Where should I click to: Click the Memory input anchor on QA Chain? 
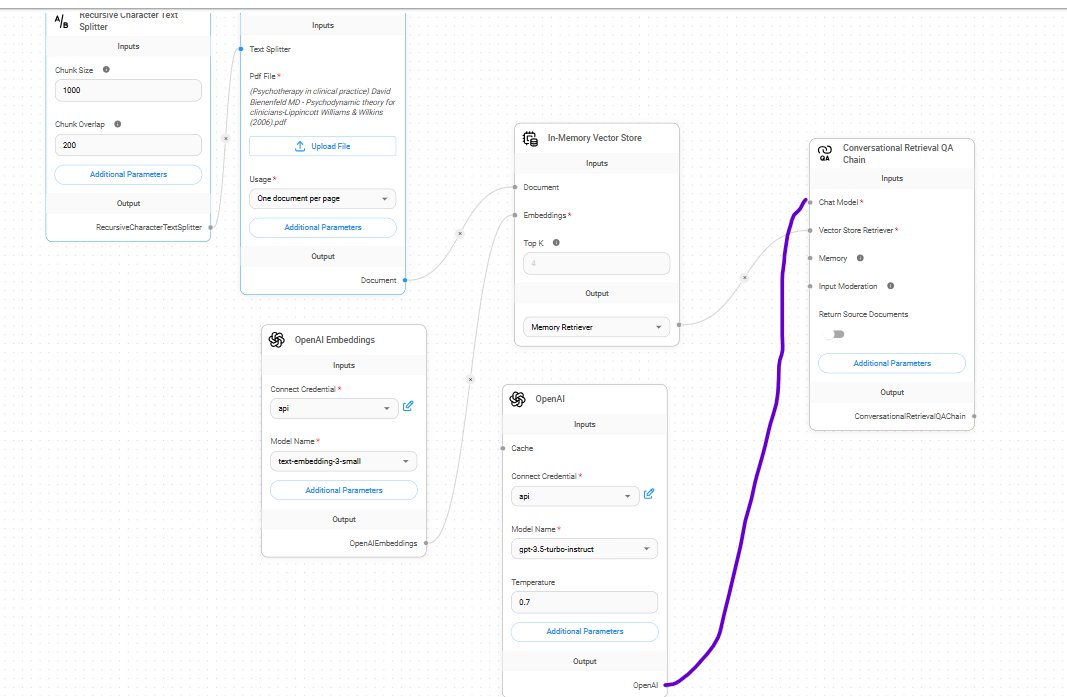[x=810, y=258]
